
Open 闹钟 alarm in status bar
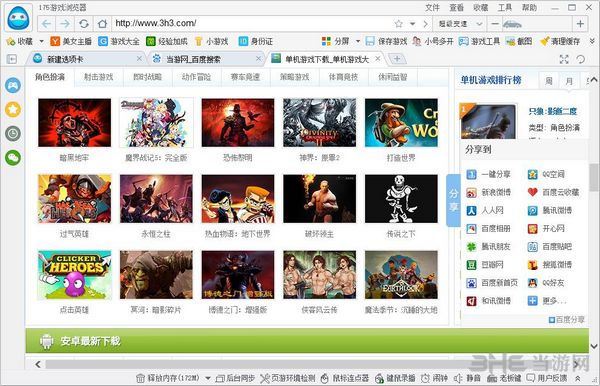click(434, 378)
